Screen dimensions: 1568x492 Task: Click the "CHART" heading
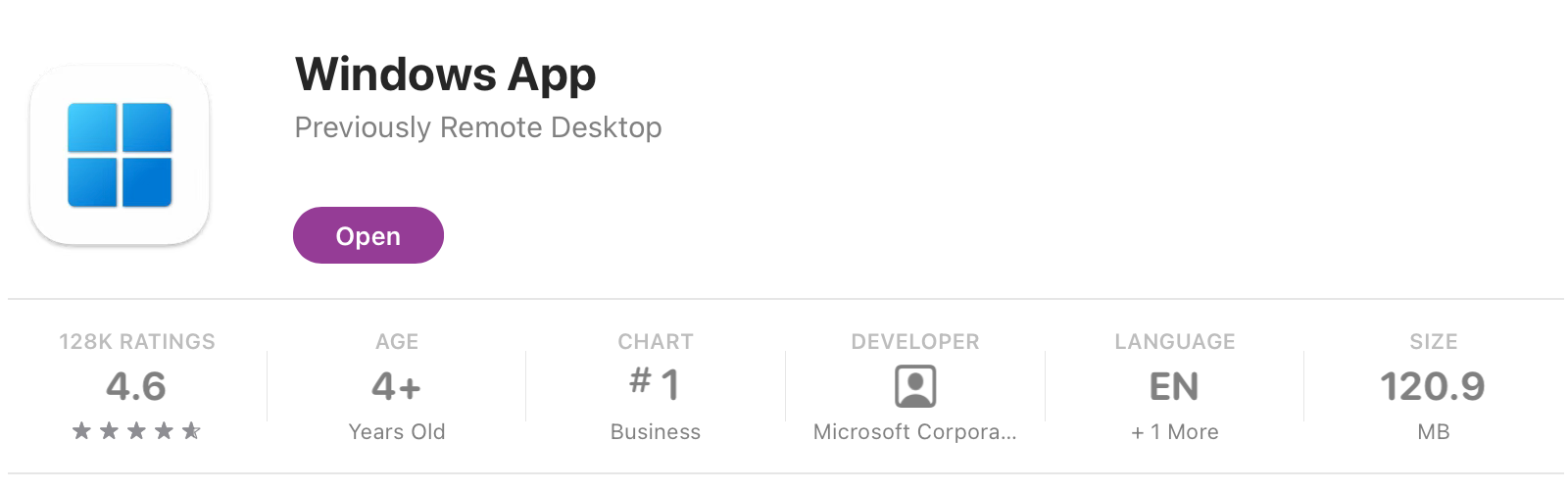[x=656, y=342]
